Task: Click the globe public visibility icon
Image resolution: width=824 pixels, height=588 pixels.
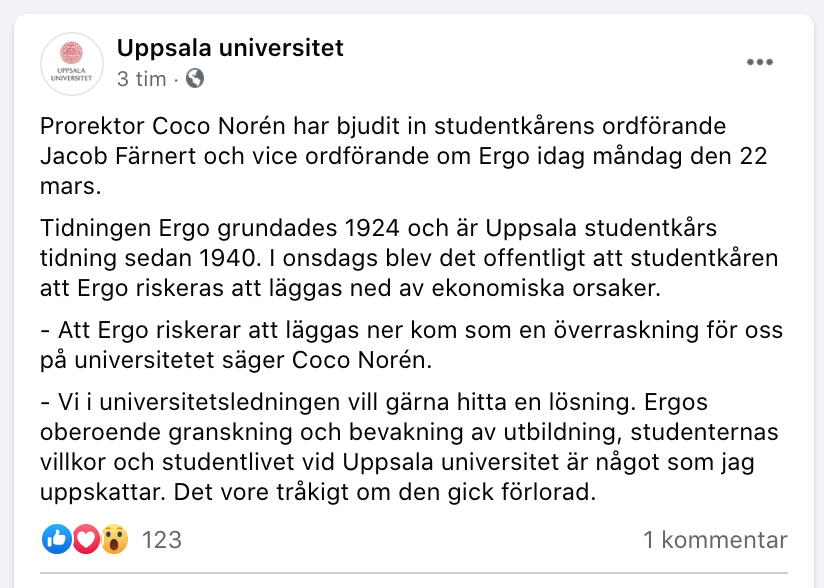Action: pyautogui.click(x=195, y=78)
